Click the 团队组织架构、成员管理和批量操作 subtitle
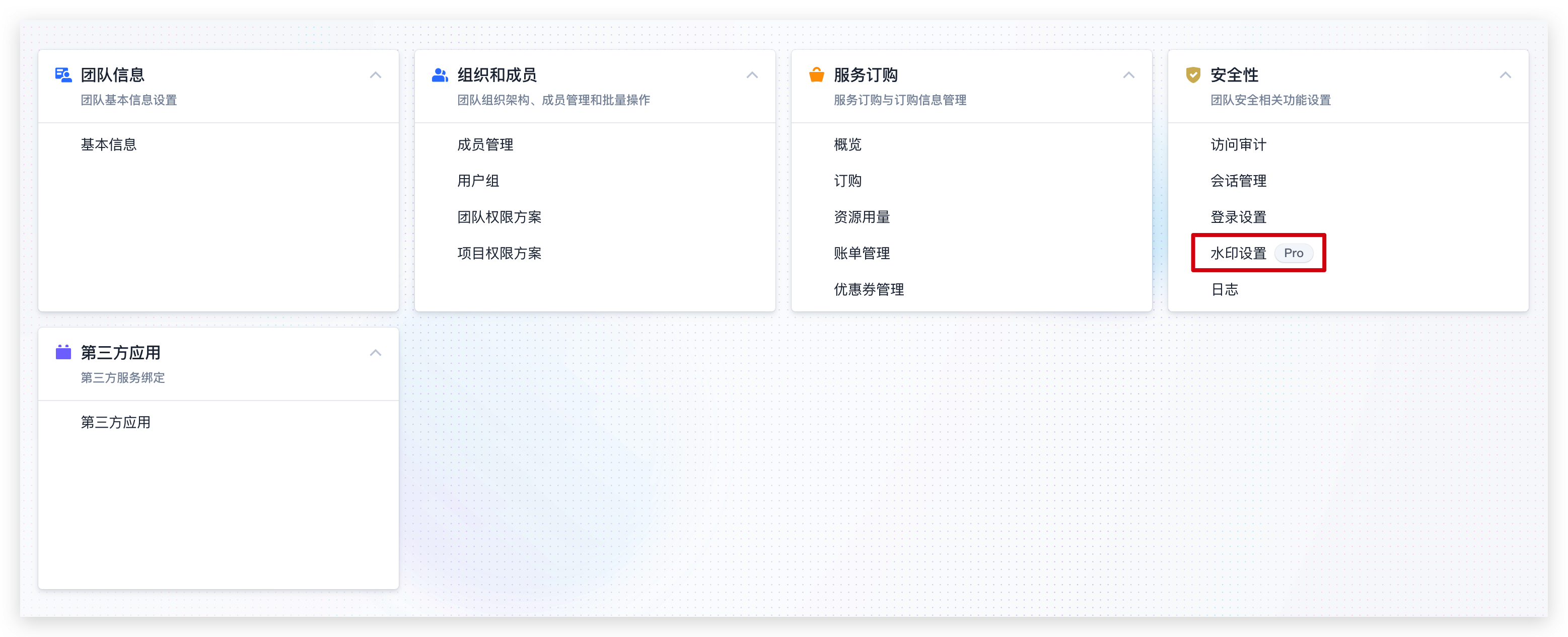 [x=553, y=100]
